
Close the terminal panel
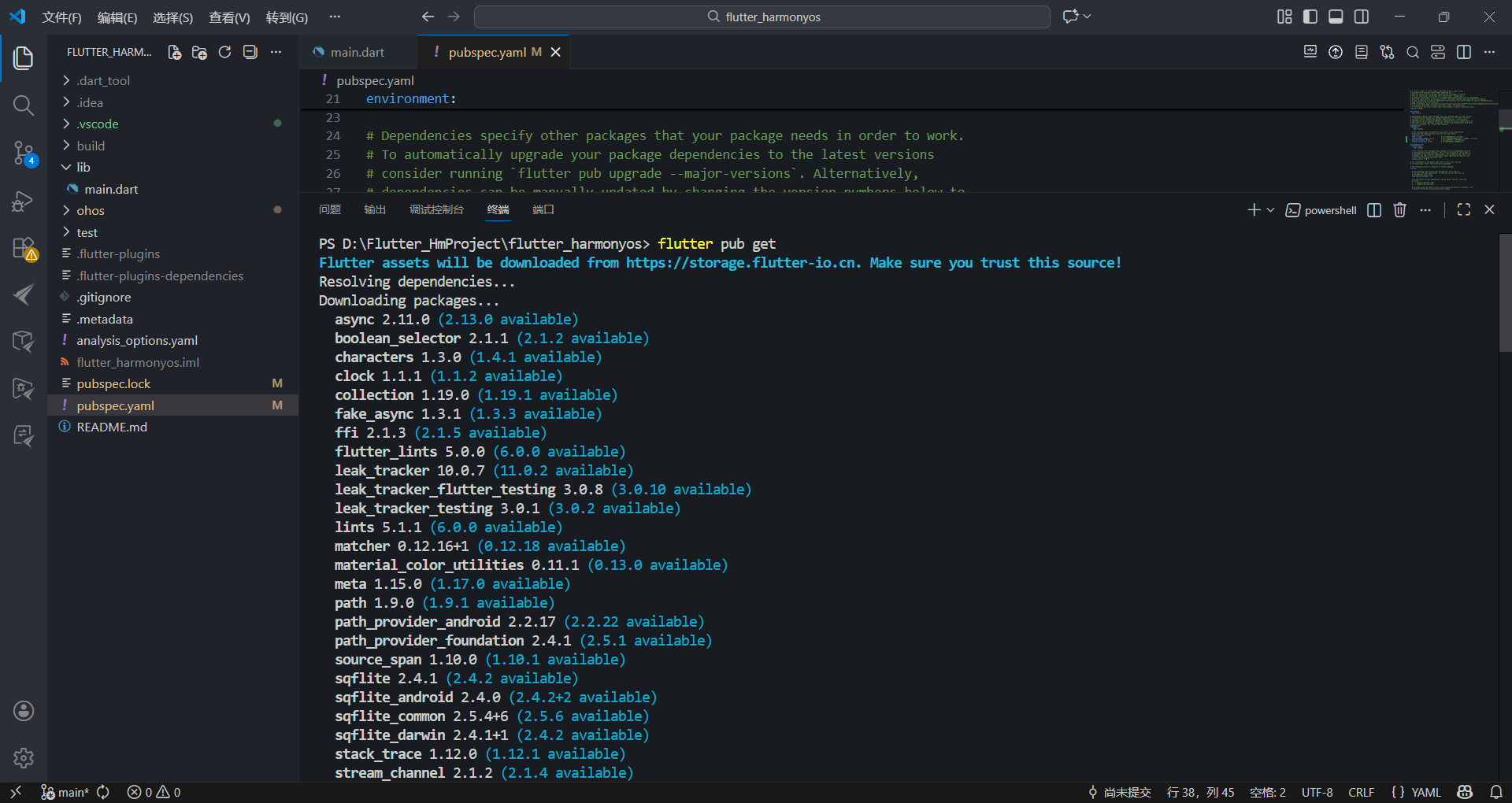click(1489, 209)
